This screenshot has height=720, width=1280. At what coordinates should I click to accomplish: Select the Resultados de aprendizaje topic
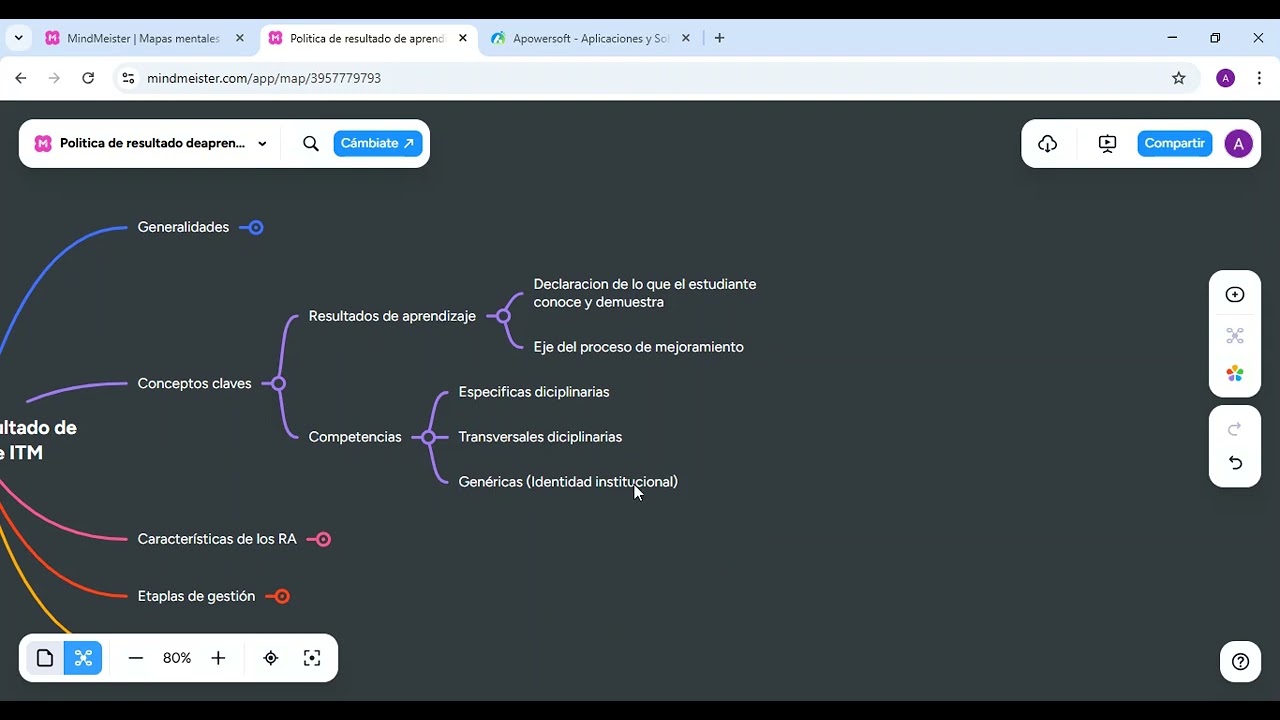(392, 316)
